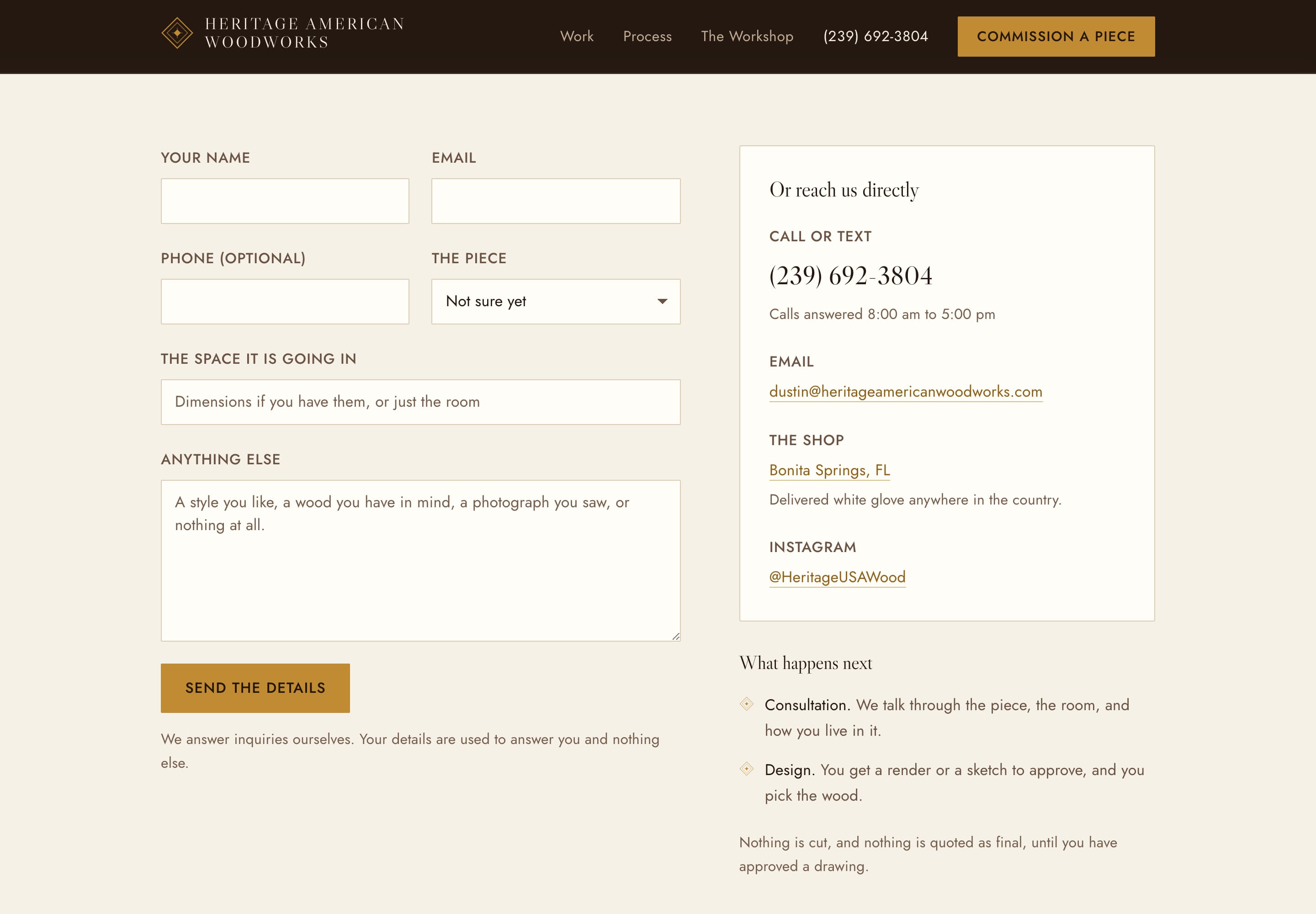Image resolution: width=1316 pixels, height=914 pixels.
Task: Click the large (239) 692-3804 number in card
Action: pos(850,276)
